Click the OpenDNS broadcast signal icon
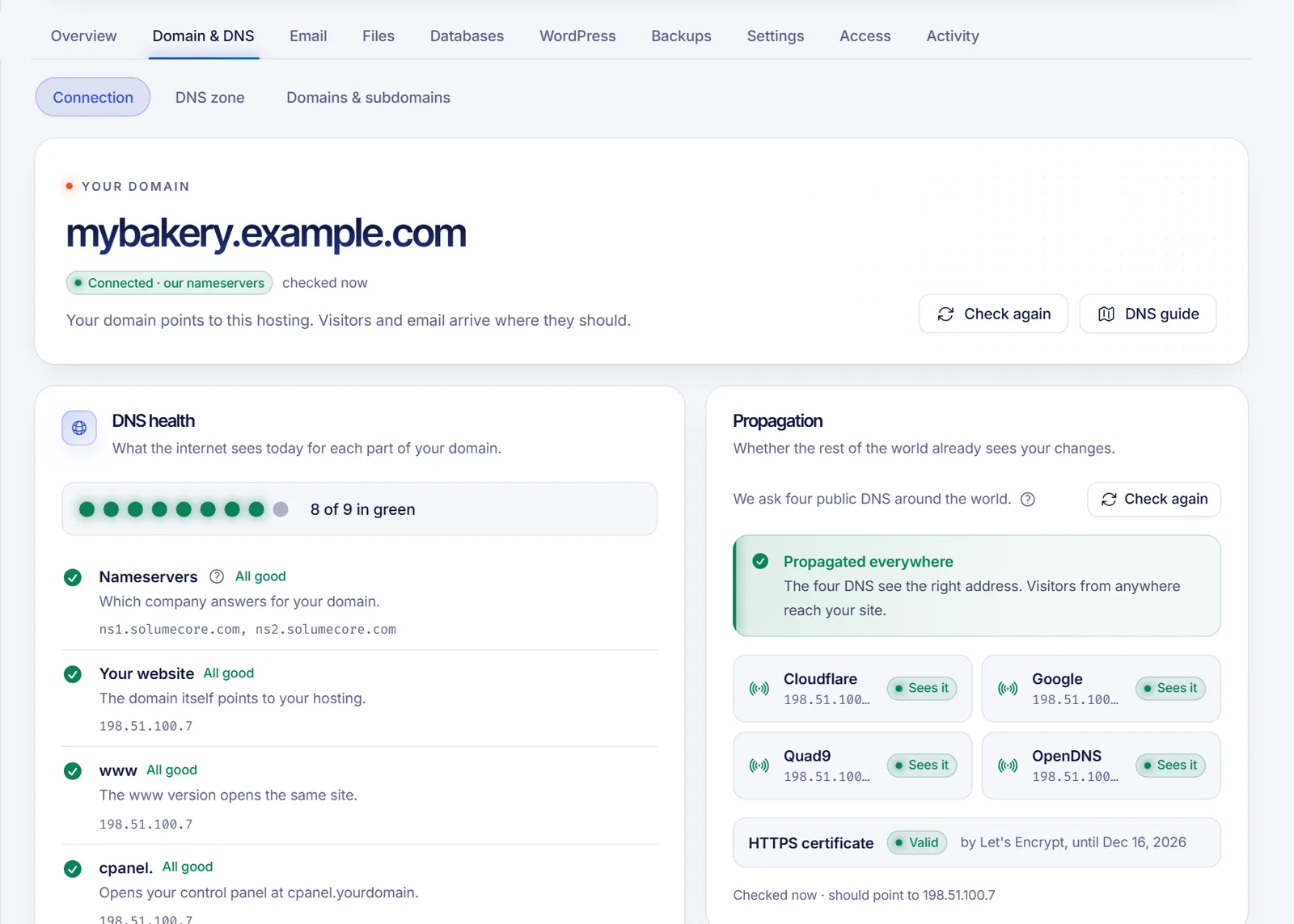Viewport: 1294px width, 924px height. click(x=1008, y=766)
